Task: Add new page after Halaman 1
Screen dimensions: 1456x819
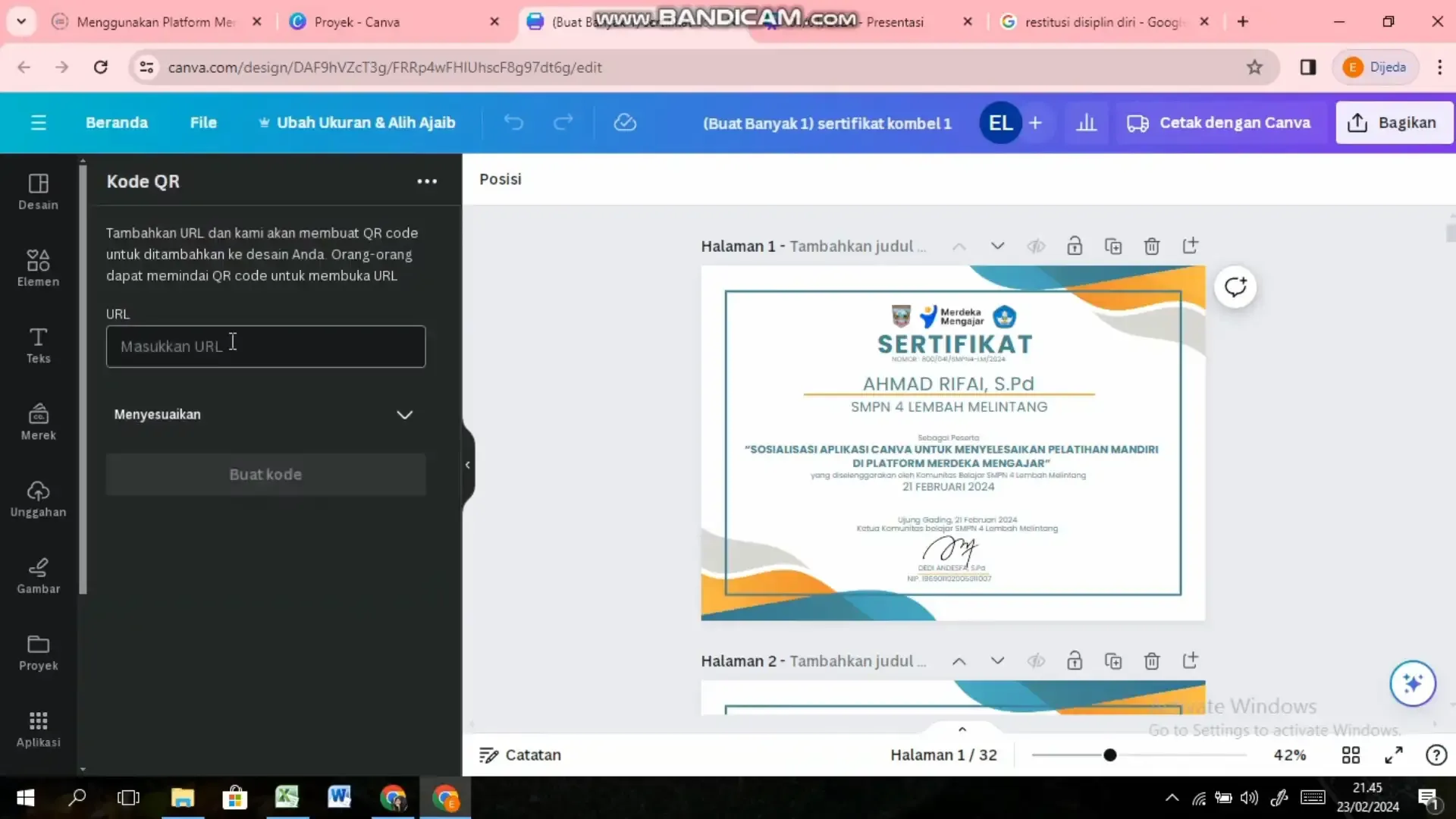Action: [x=1191, y=246]
